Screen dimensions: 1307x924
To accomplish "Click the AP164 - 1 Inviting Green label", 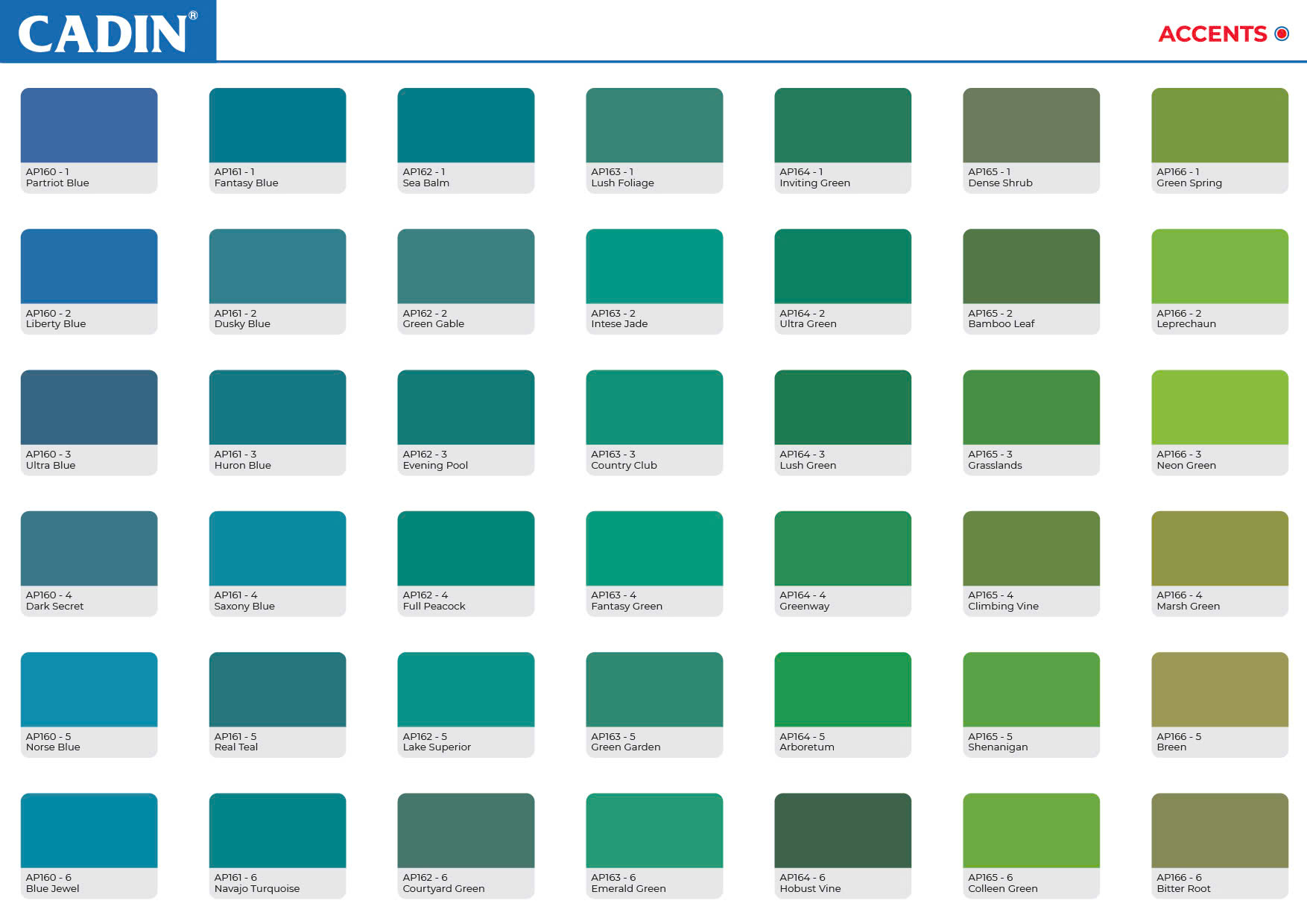I will pos(814,177).
